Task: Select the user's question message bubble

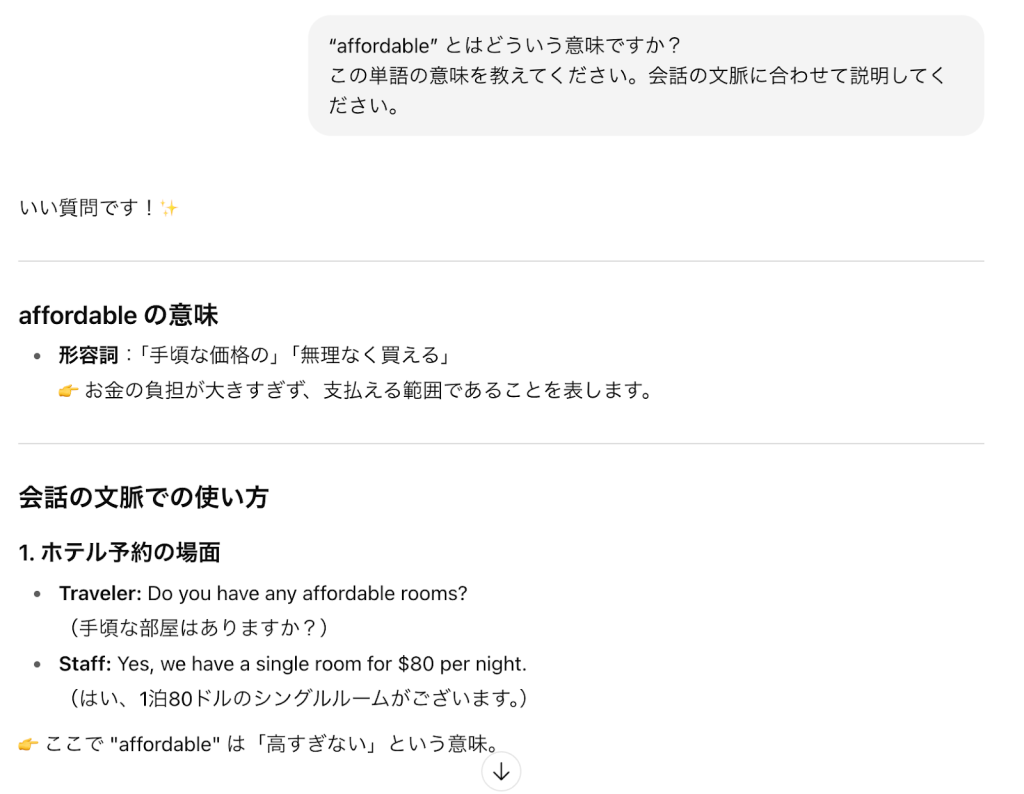Action: [645, 76]
